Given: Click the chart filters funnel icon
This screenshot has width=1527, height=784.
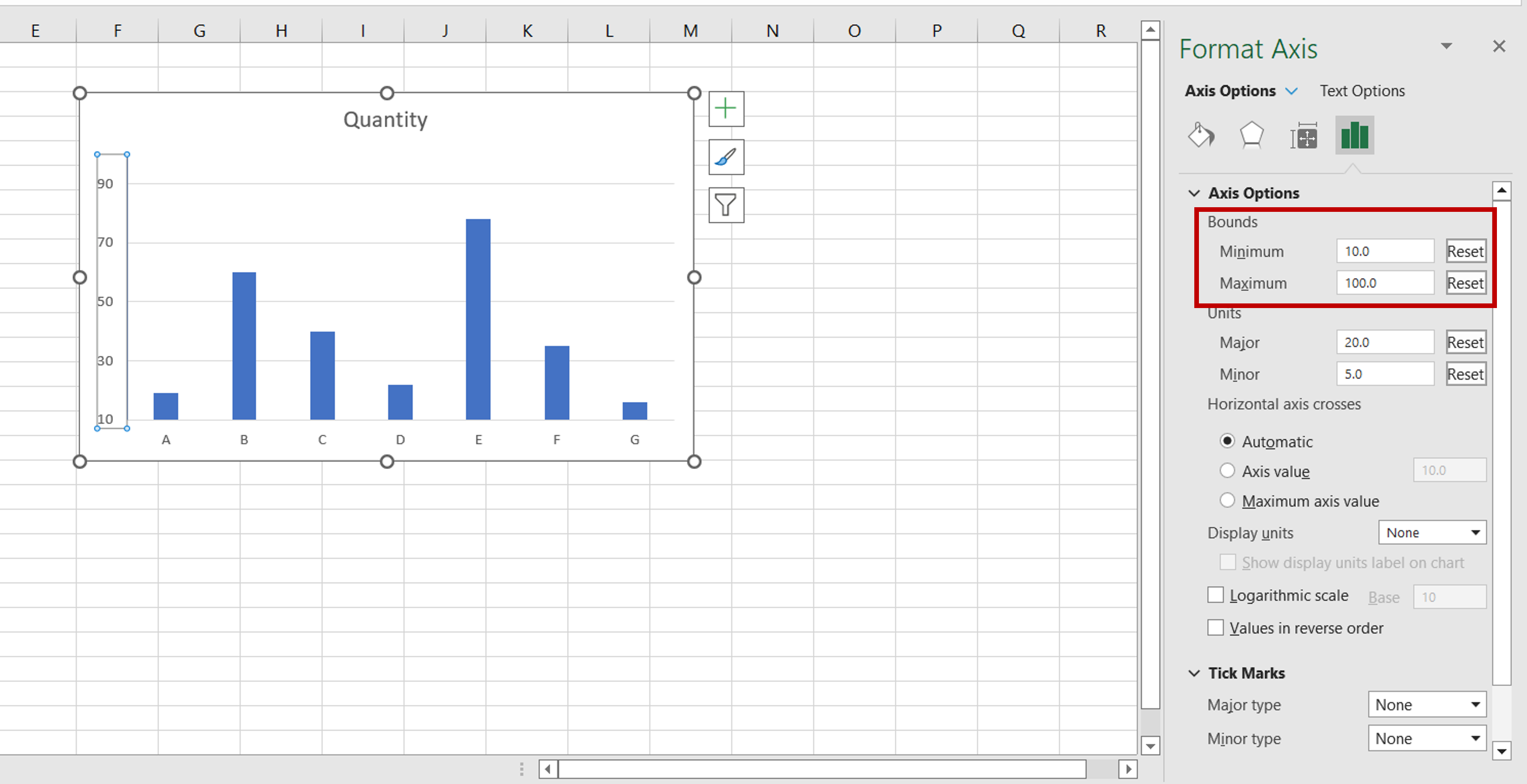Looking at the screenshot, I should coord(726,205).
